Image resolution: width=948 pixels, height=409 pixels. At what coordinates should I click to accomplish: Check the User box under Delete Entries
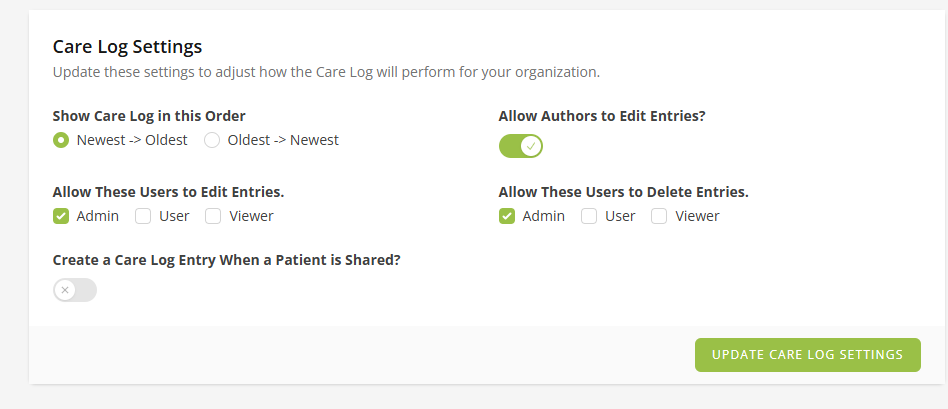point(589,216)
